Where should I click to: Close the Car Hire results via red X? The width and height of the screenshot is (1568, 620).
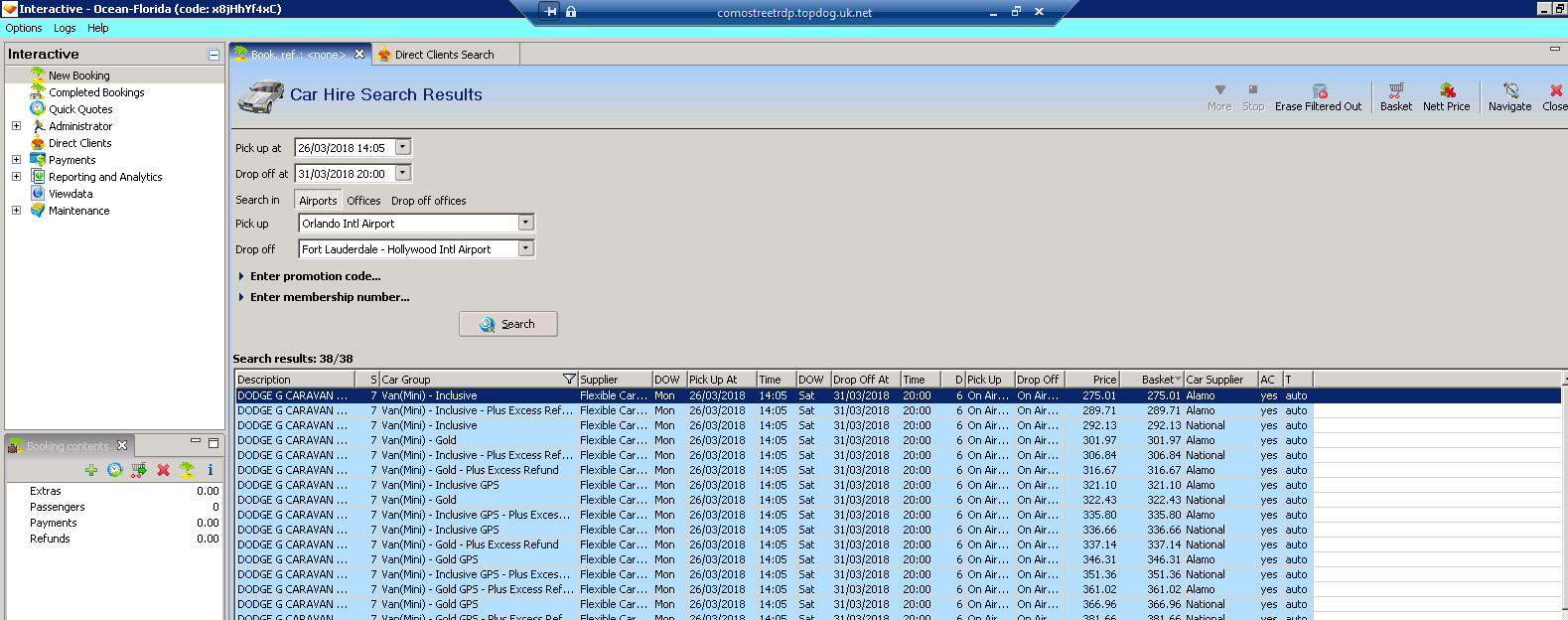(x=1555, y=90)
